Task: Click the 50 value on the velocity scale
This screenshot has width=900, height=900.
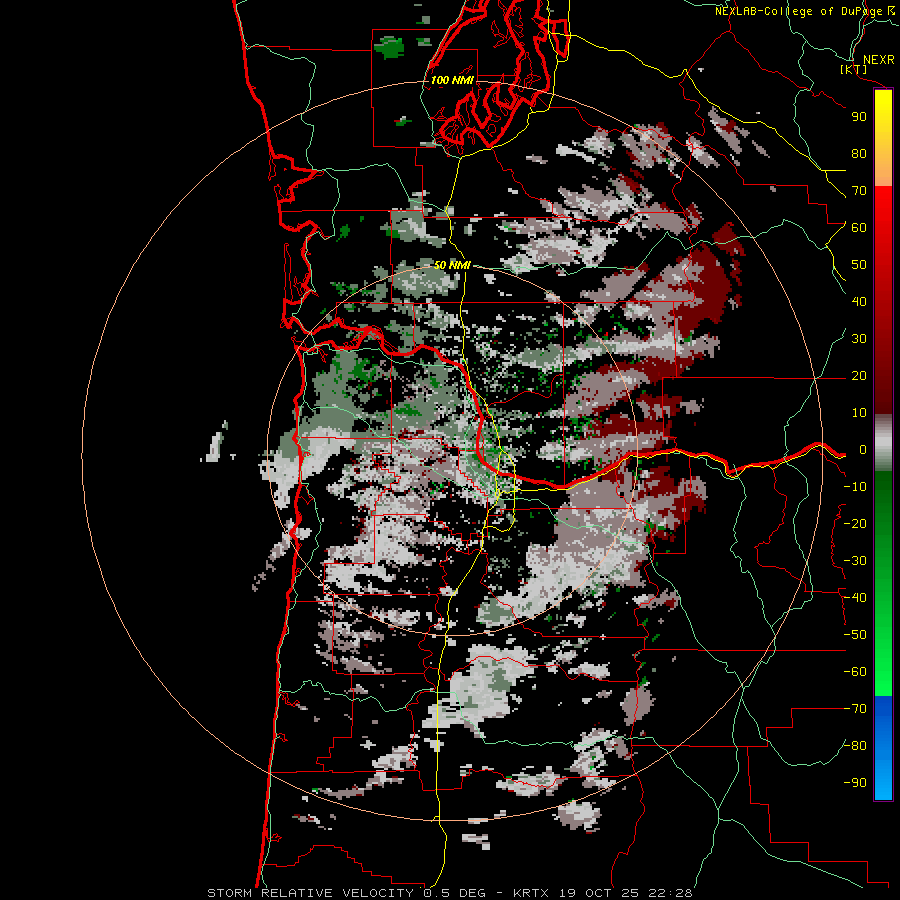Action: tap(859, 265)
